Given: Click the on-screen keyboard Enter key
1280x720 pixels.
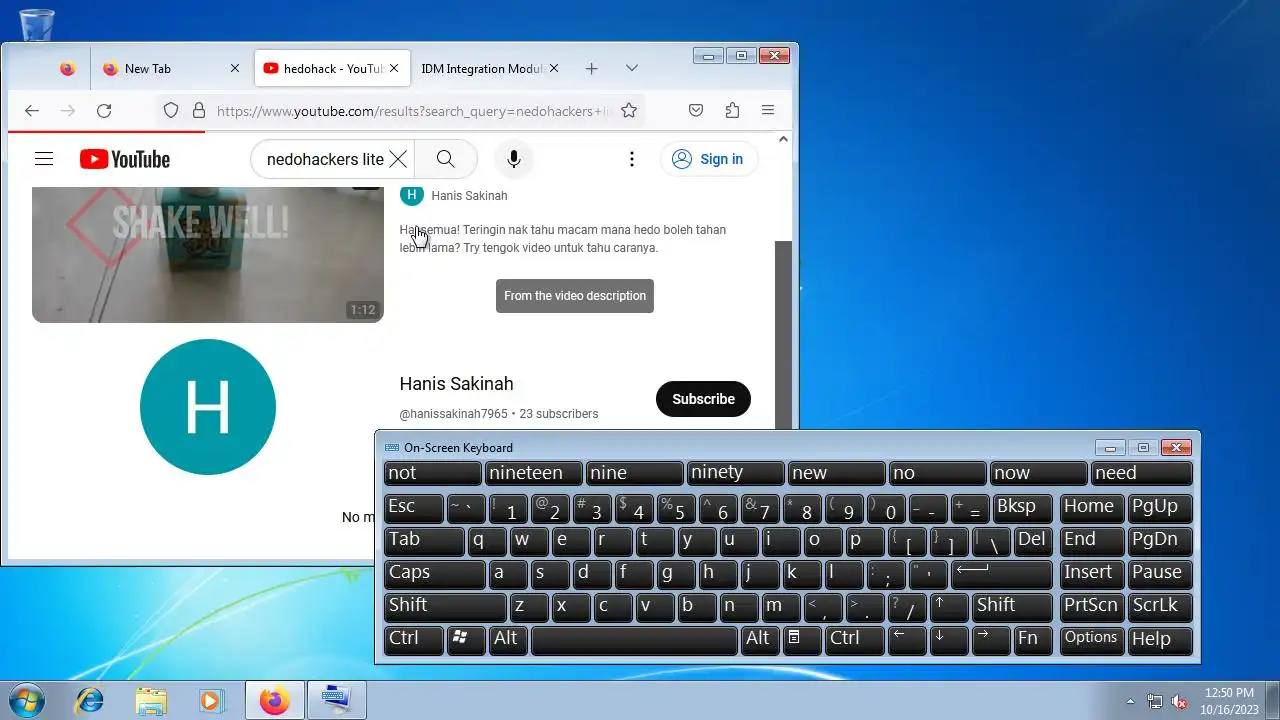Looking at the screenshot, I should pyautogui.click(x=1002, y=573).
